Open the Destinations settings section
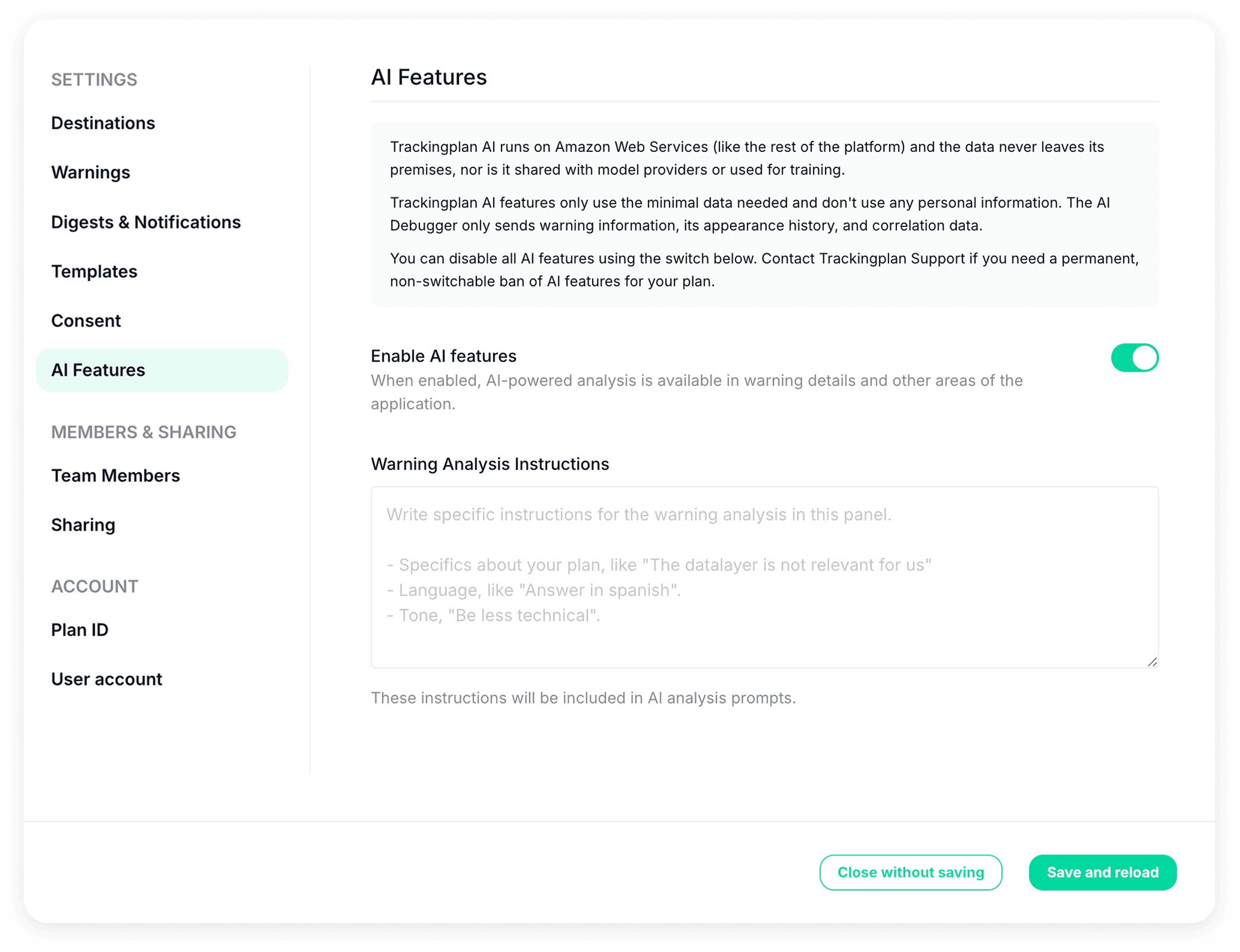The width and height of the screenshot is (1240, 952). pos(103,123)
